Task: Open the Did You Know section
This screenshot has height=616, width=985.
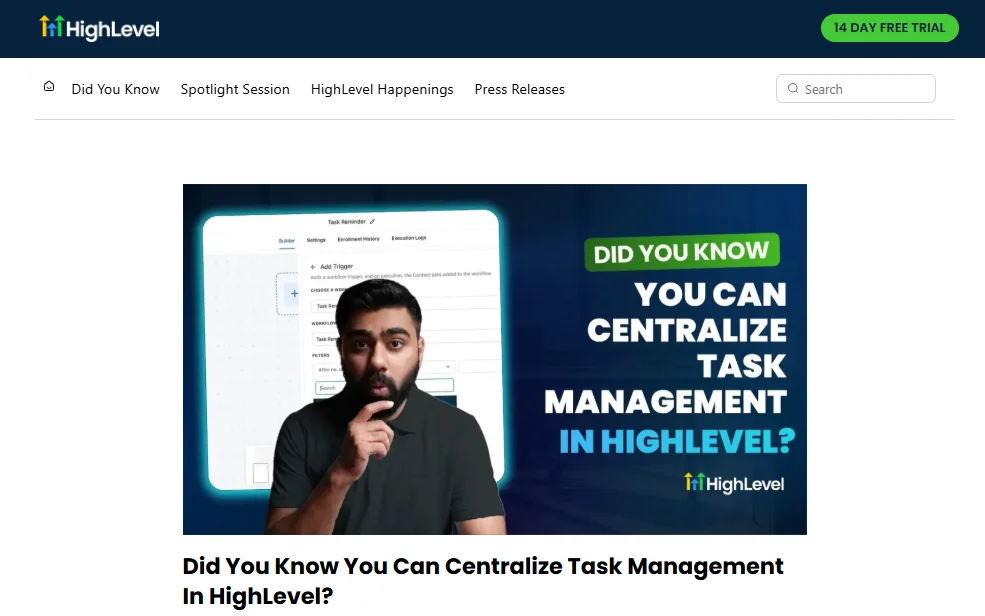Action: (116, 89)
